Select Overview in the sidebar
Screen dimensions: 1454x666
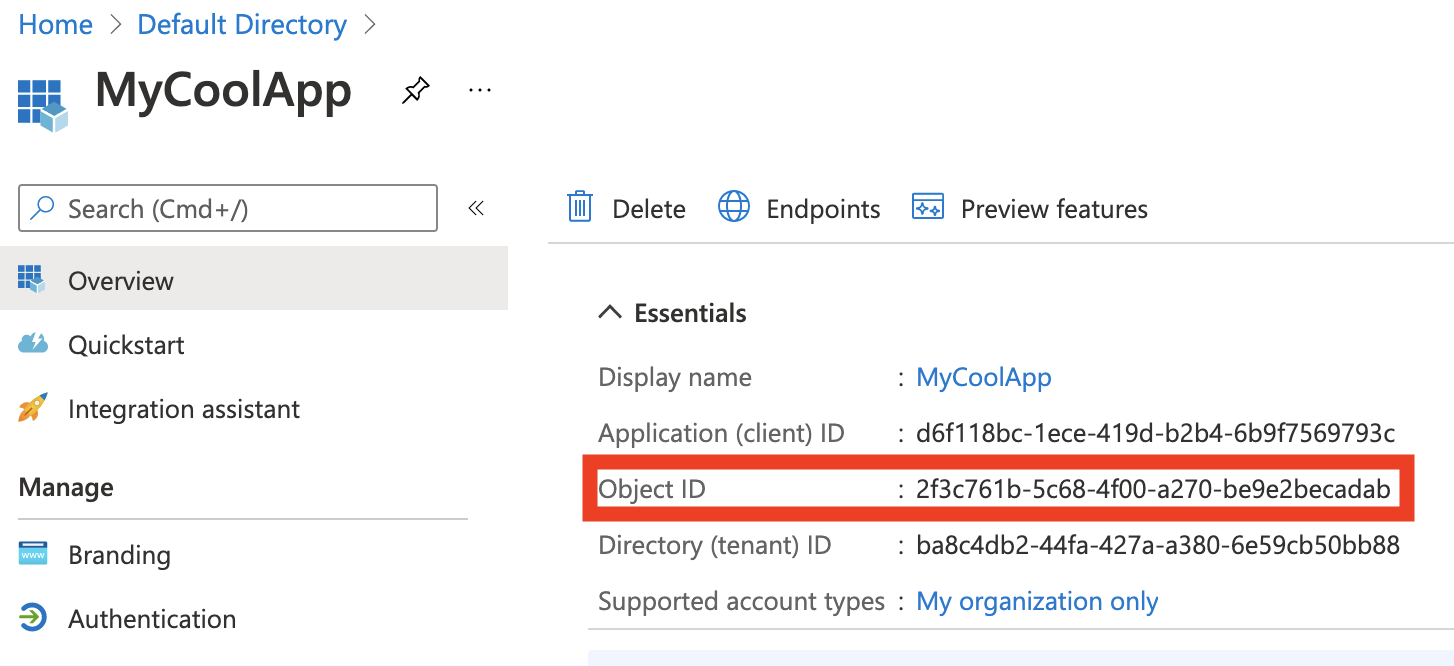click(119, 280)
